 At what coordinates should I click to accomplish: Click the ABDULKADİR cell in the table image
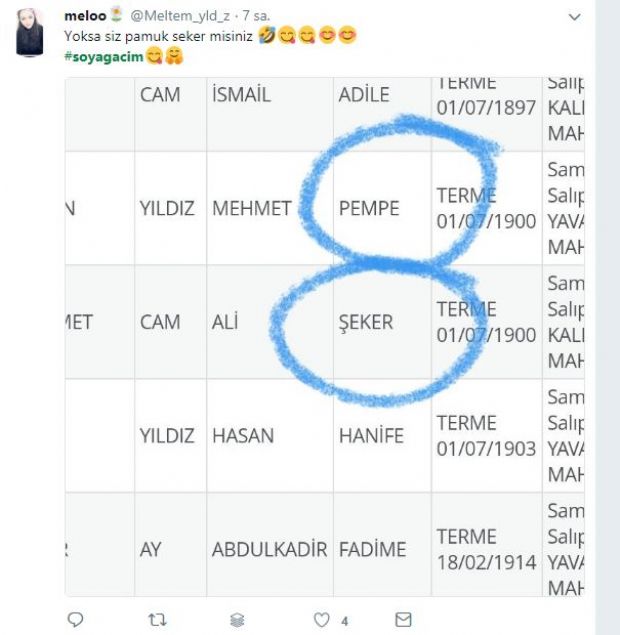[269, 550]
